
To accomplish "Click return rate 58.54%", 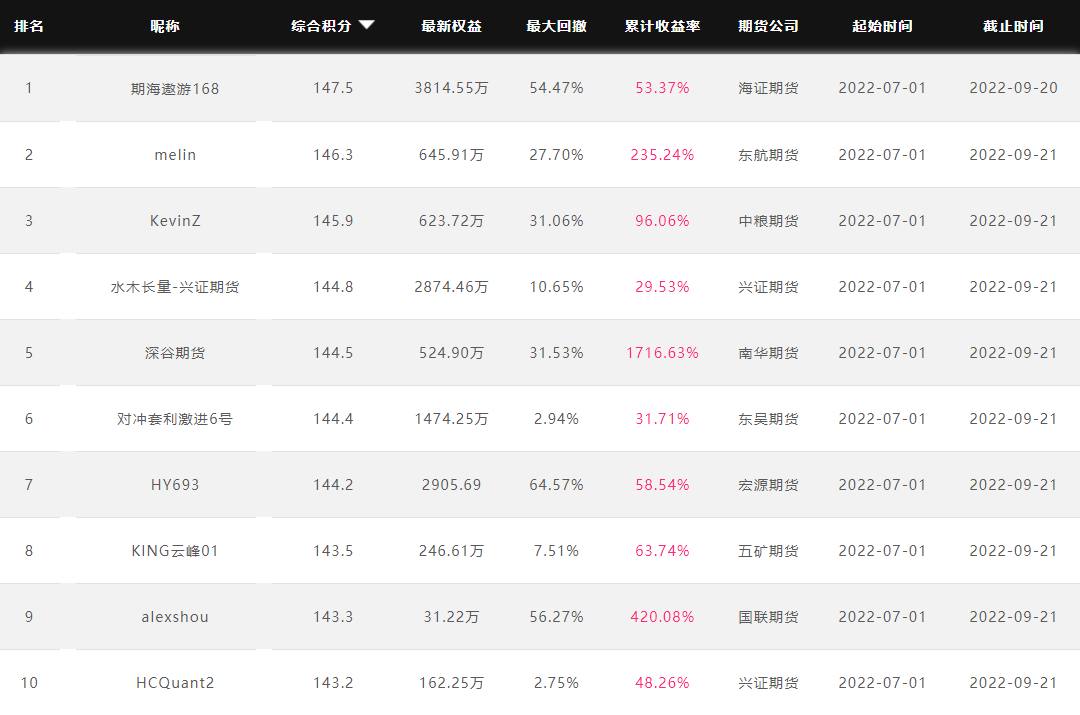I will (x=663, y=485).
